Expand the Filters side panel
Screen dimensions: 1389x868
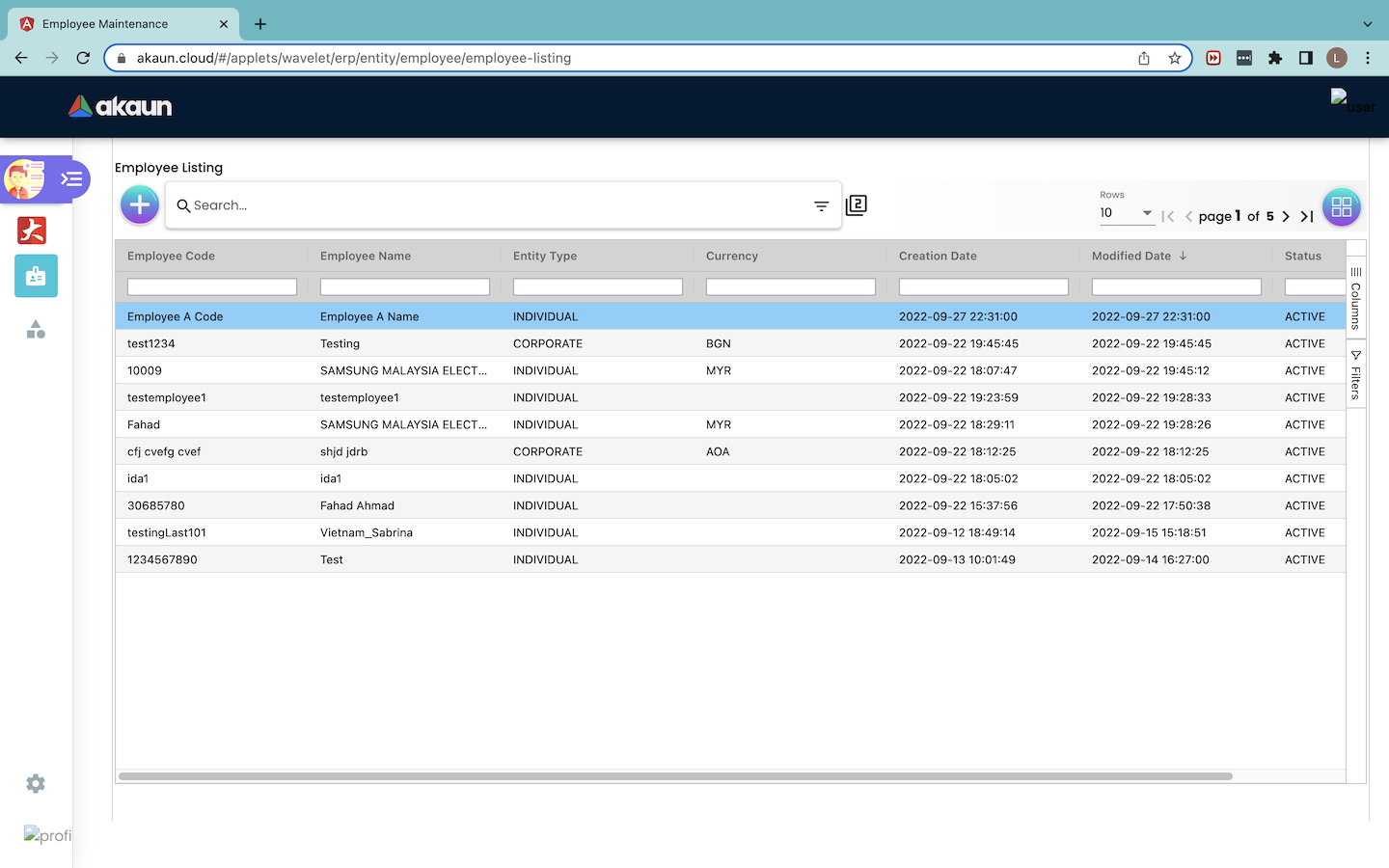[x=1355, y=374]
